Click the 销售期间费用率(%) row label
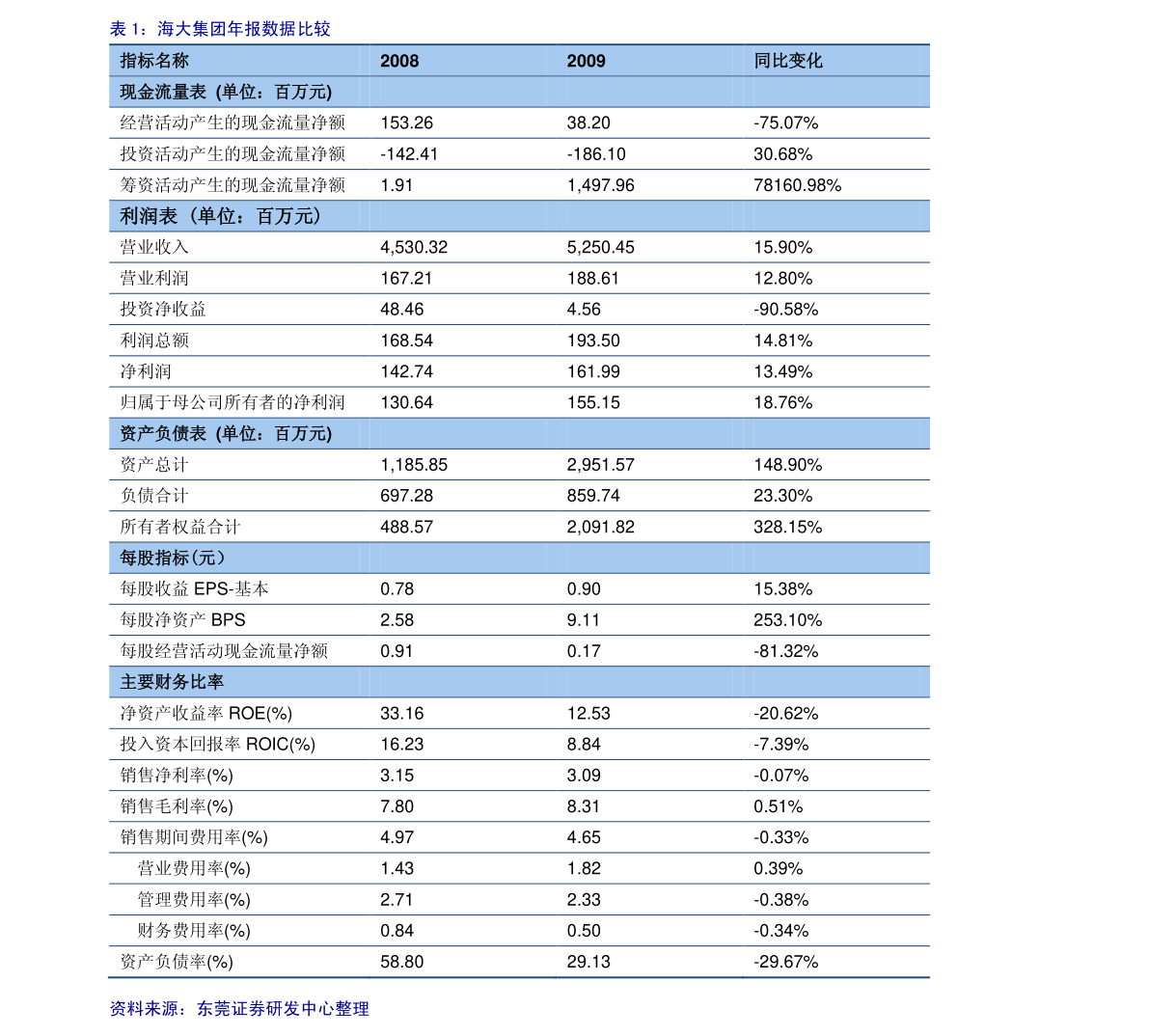Image resolution: width=1149 pixels, height=1036 pixels. click(x=194, y=837)
